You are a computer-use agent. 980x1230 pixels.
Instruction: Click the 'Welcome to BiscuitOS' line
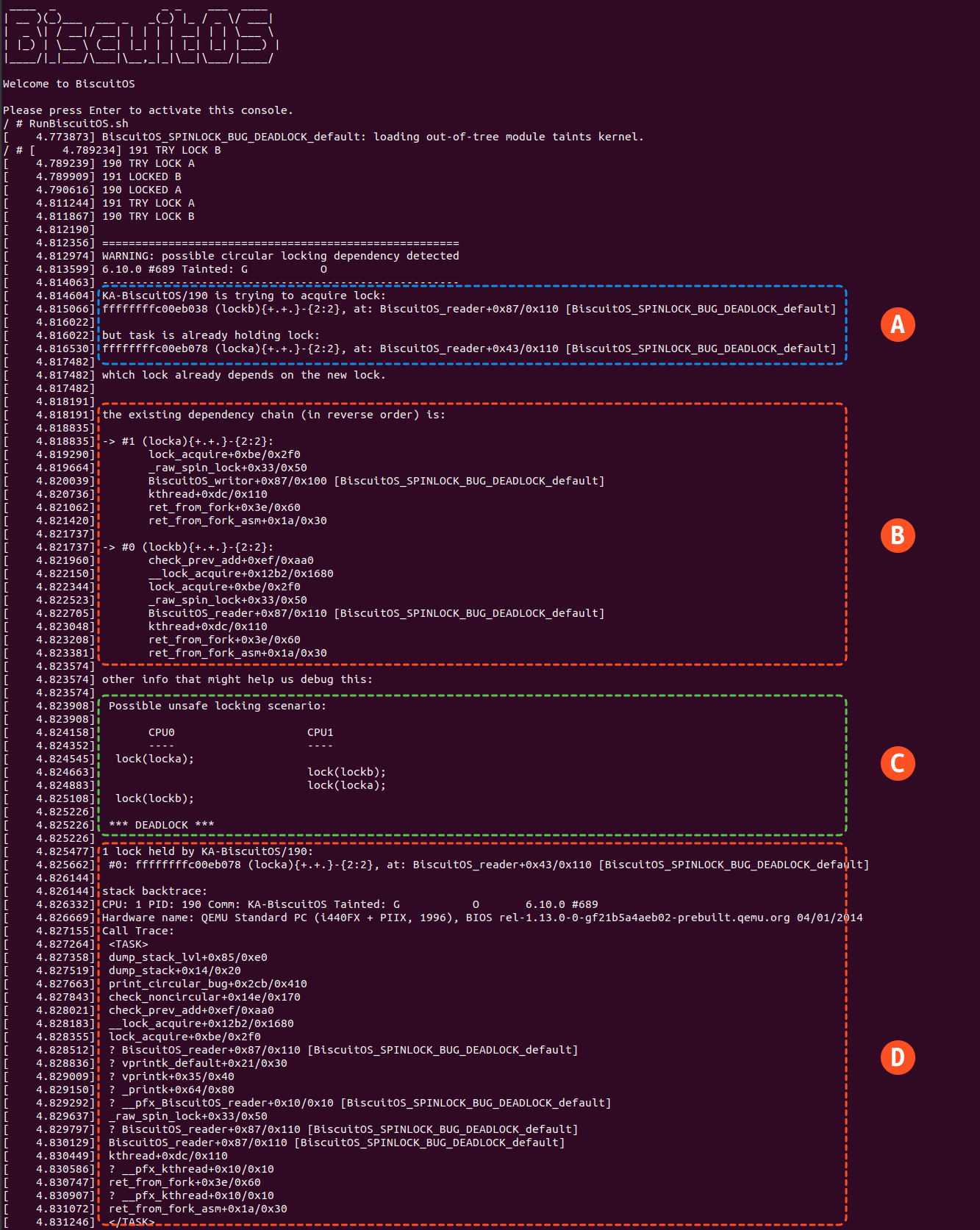(x=69, y=84)
